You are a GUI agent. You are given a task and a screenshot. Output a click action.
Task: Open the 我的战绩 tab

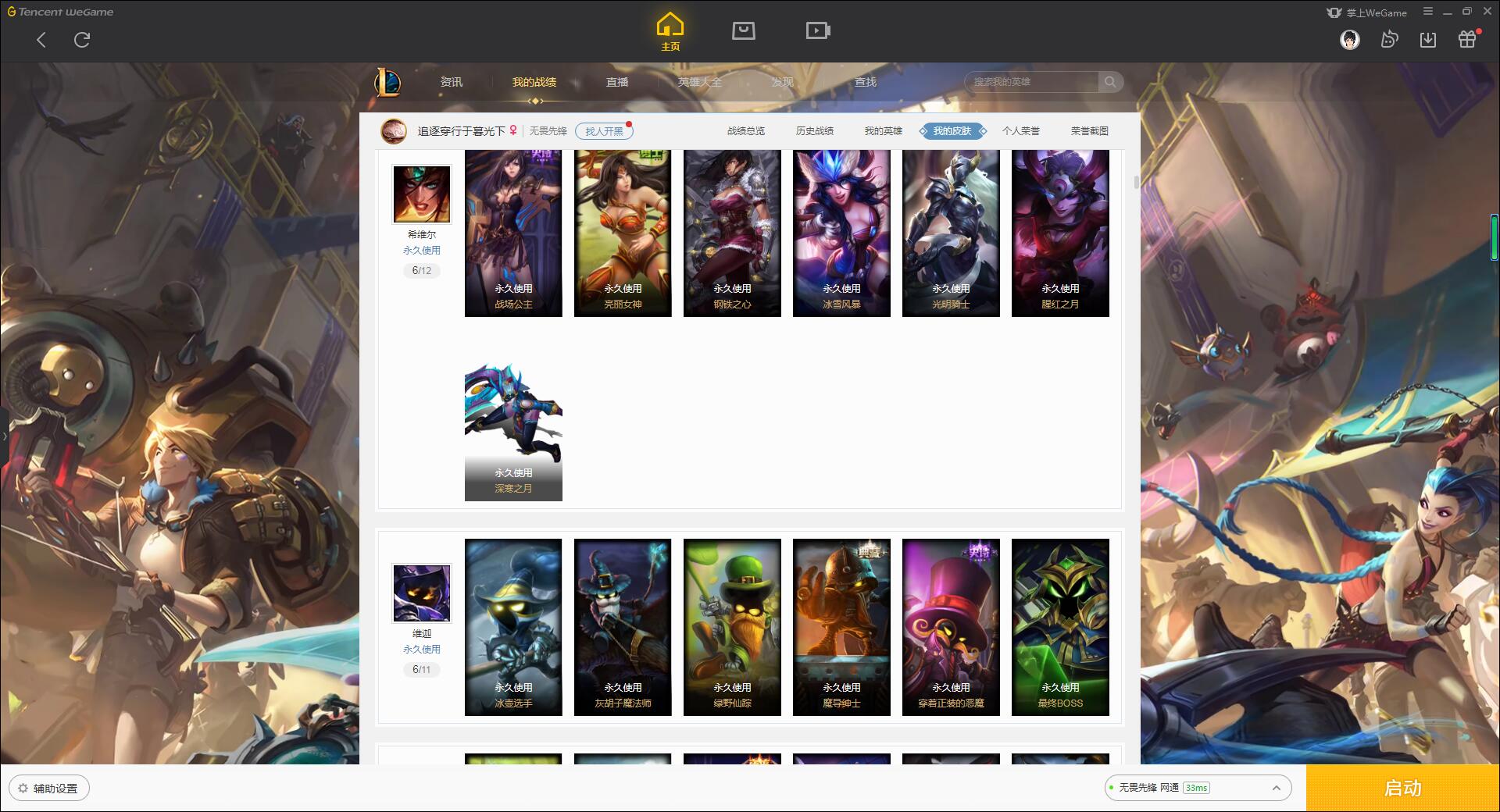tap(534, 82)
